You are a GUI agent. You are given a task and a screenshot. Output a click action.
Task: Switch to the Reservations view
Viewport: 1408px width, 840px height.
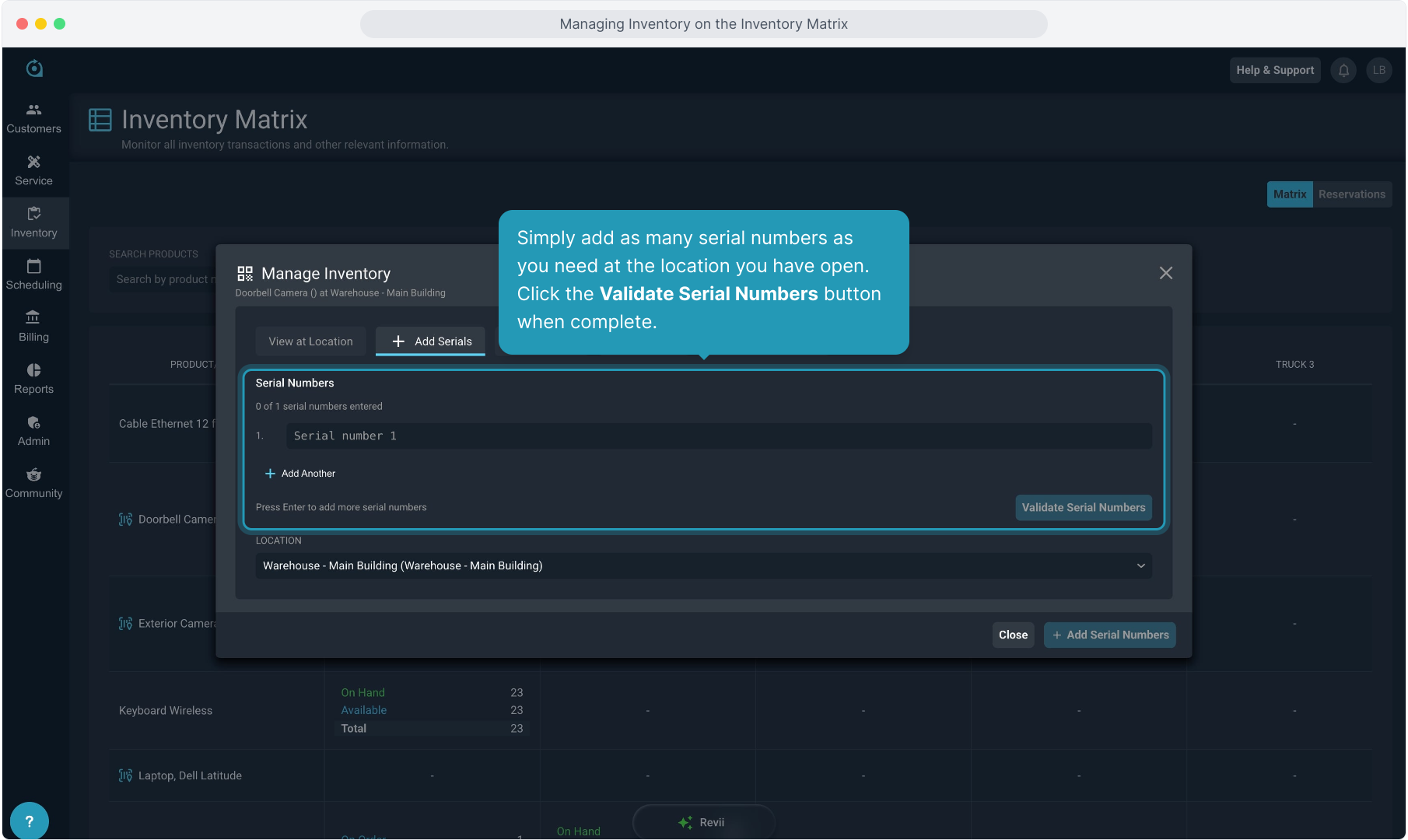[1351, 194]
